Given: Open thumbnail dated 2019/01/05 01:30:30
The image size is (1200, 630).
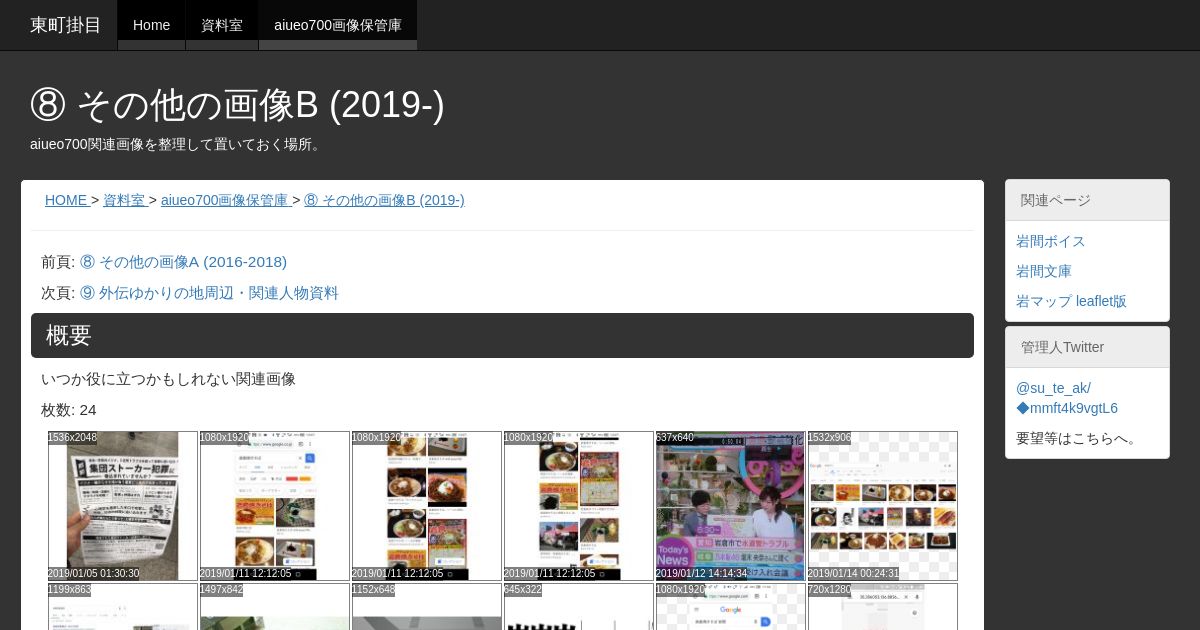Looking at the screenshot, I should [x=123, y=506].
